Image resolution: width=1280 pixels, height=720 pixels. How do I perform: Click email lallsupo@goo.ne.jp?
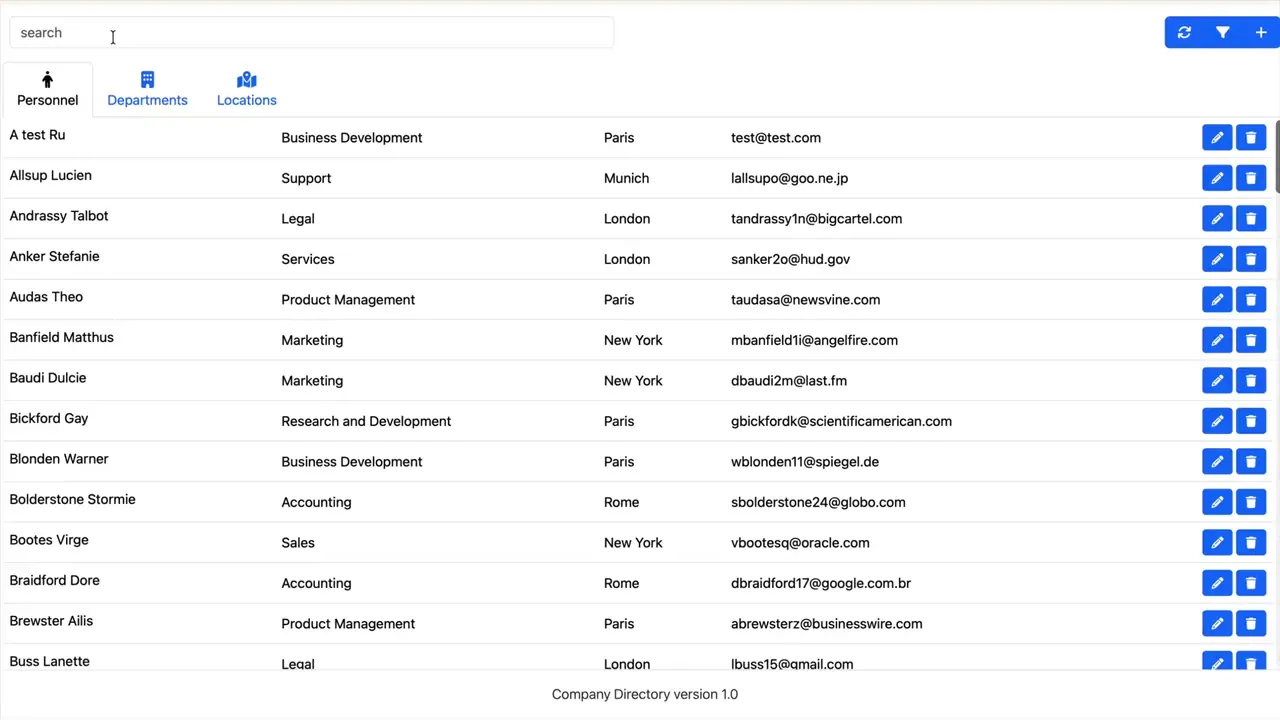[789, 178]
